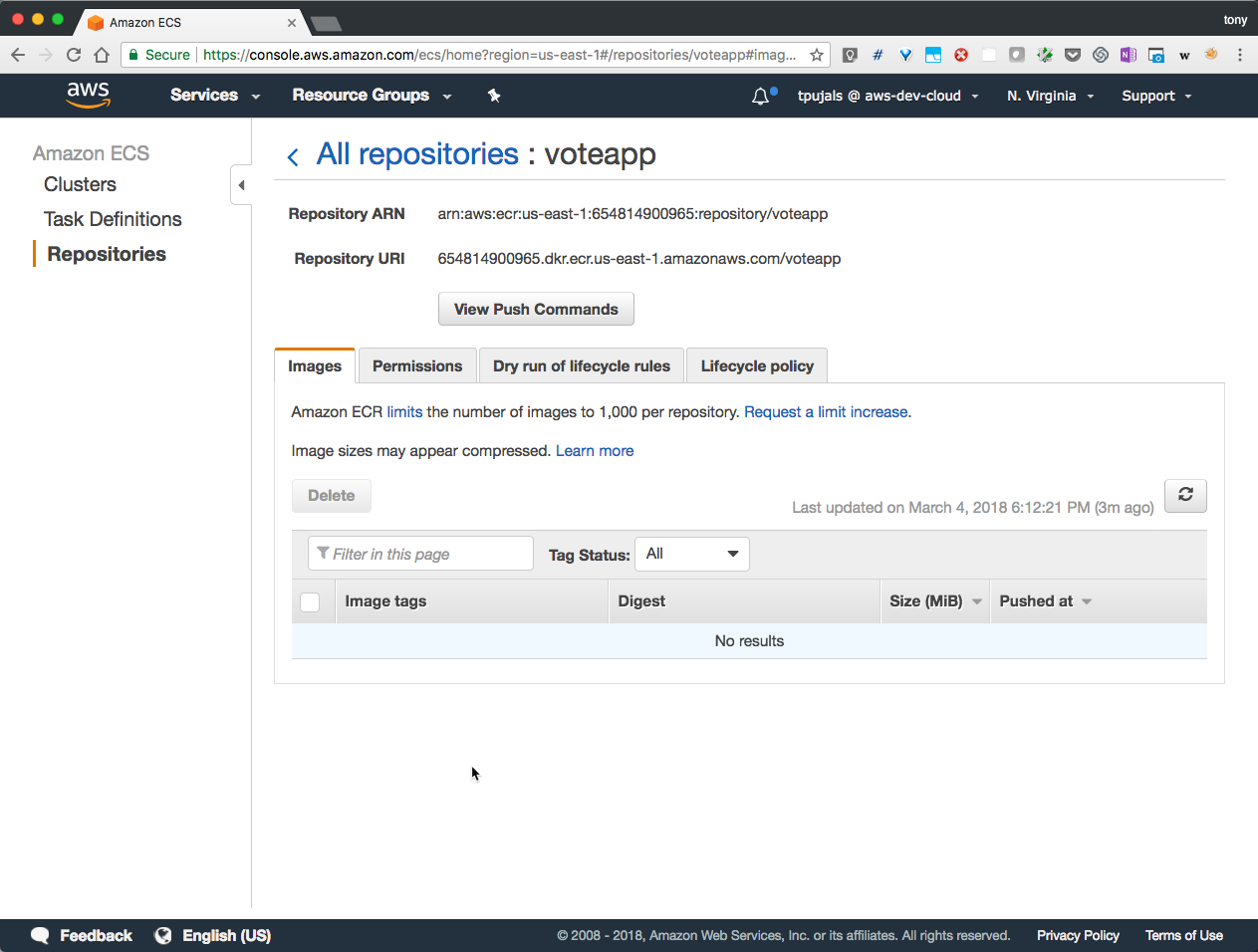Screen dimensions: 1258x952
Task: Click the green Vim extension icon
Action: point(1045,55)
